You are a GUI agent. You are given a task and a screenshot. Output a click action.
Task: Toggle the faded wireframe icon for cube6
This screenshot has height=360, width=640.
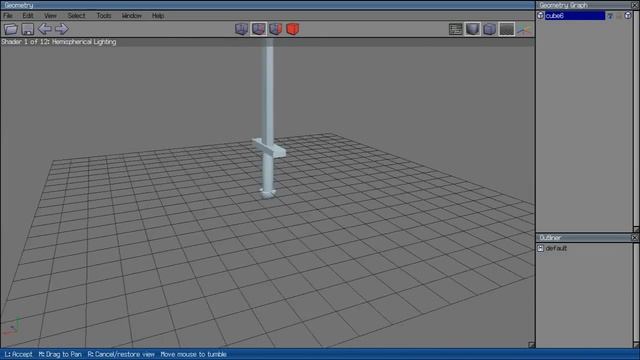(619, 16)
